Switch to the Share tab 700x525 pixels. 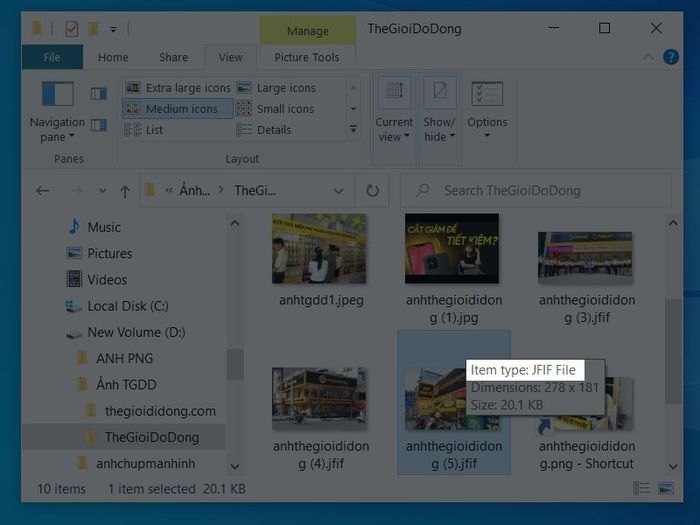[173, 57]
